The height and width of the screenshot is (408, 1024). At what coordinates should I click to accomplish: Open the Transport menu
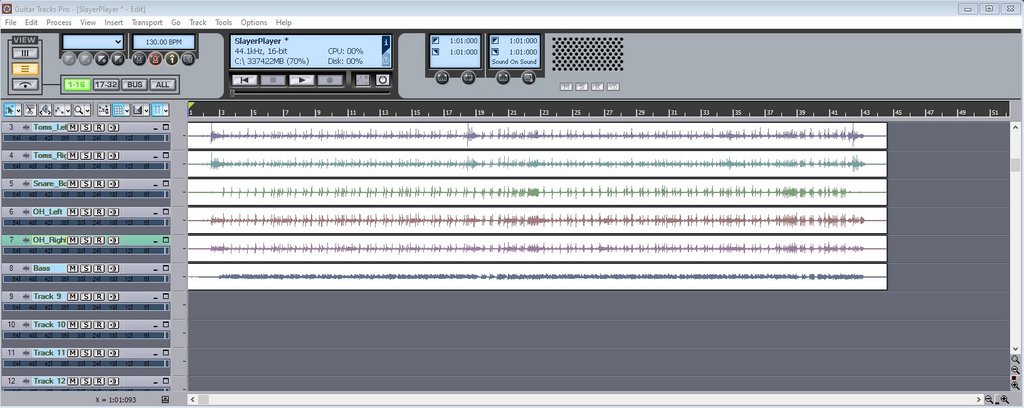point(147,22)
